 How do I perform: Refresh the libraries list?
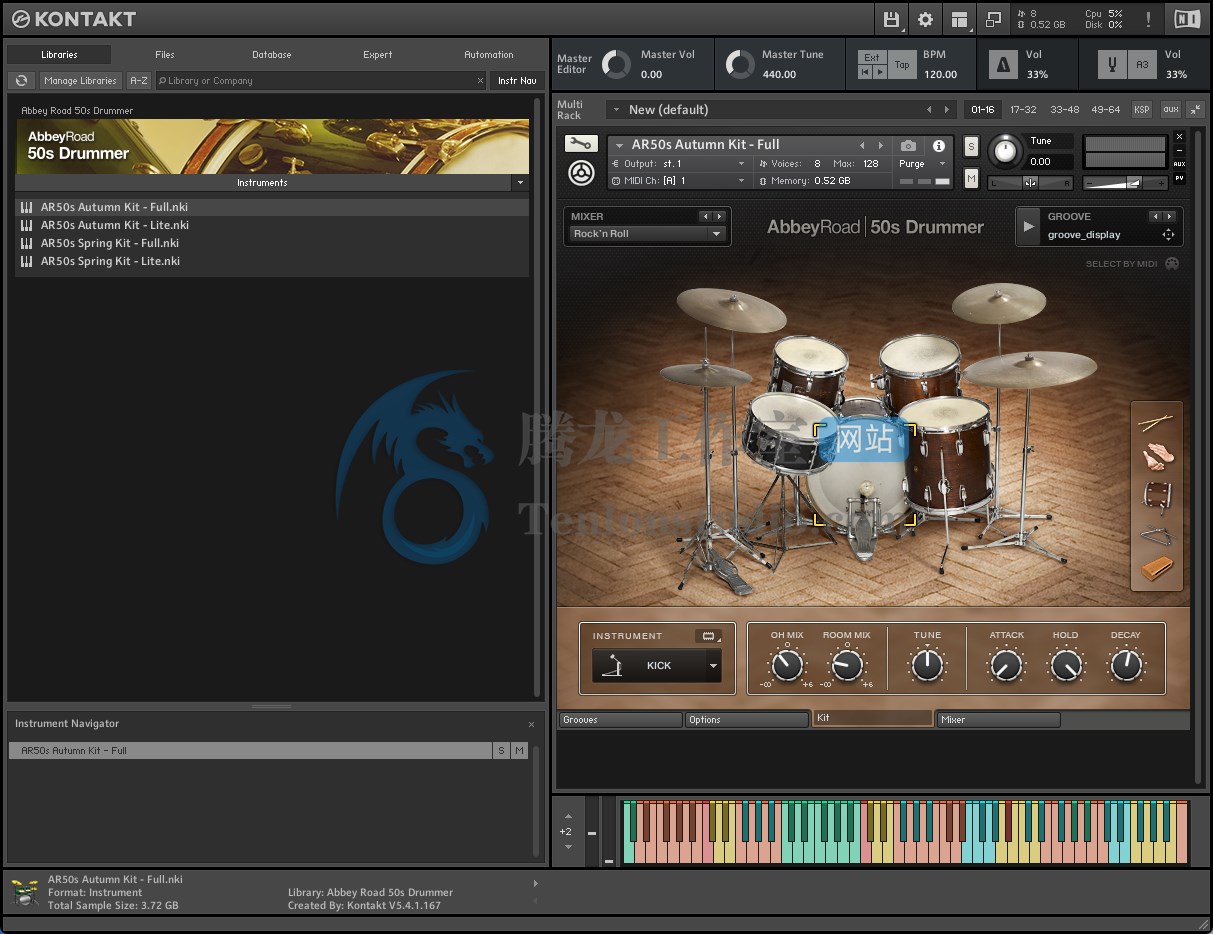21,81
